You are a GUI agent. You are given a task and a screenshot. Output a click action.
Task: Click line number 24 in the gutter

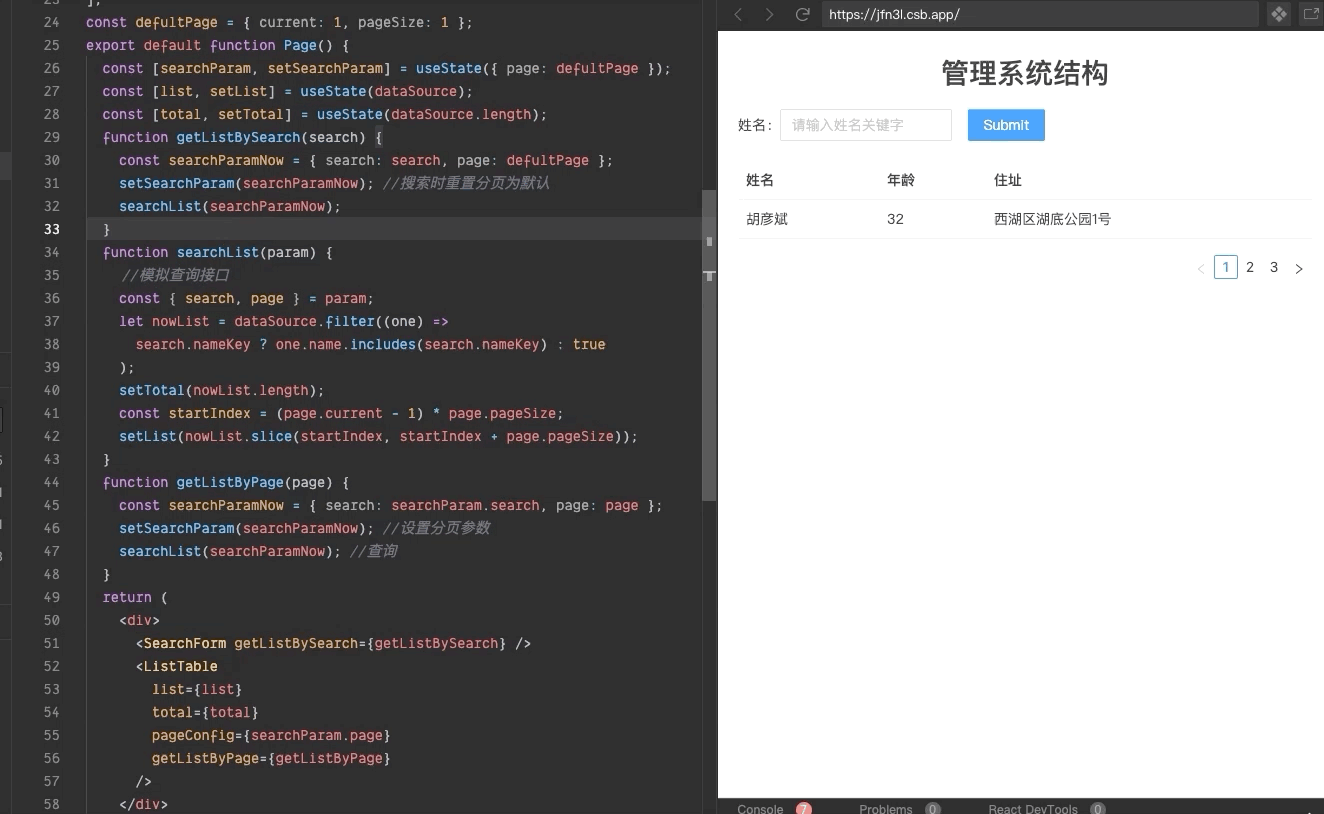[51, 22]
